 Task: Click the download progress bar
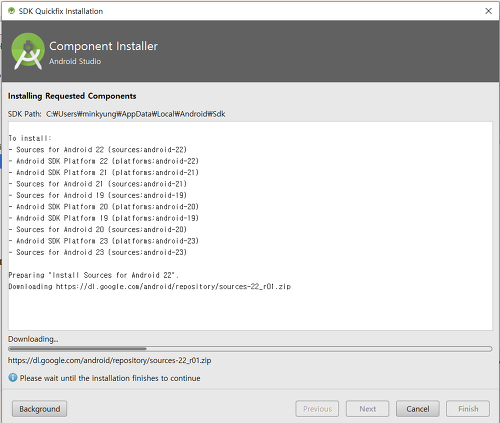(x=250, y=349)
